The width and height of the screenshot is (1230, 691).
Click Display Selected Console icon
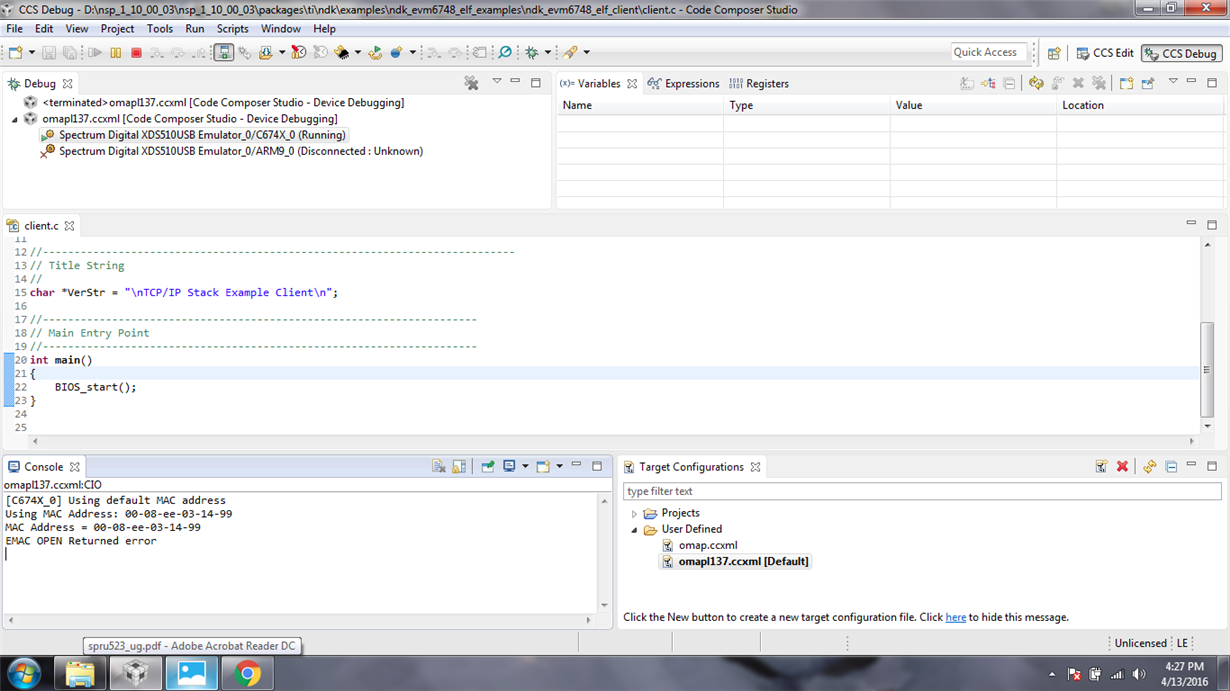point(510,466)
